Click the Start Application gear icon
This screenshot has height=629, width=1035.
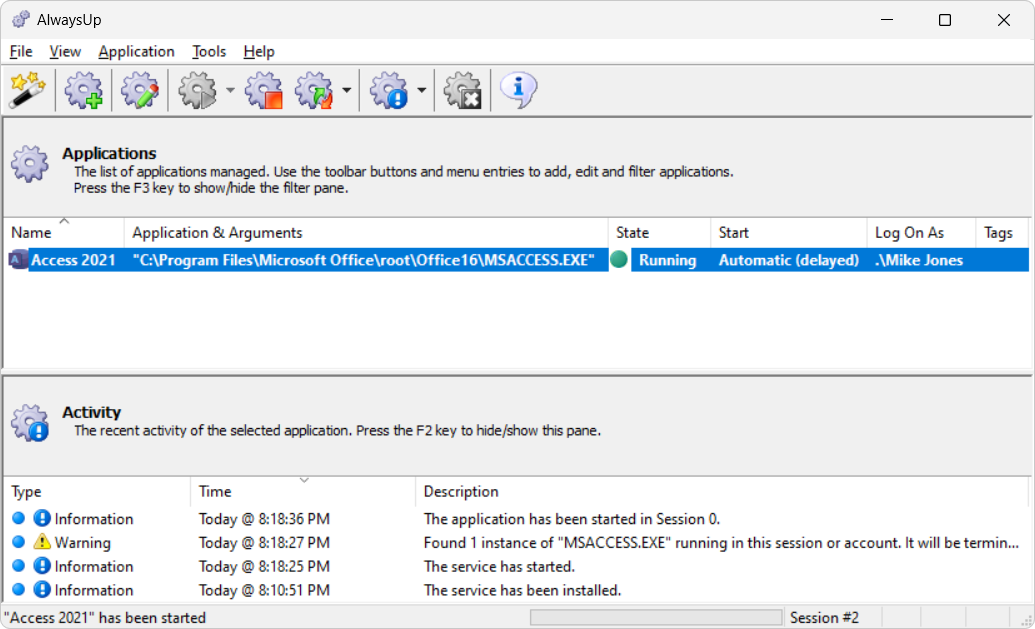pyautogui.click(x=197, y=90)
